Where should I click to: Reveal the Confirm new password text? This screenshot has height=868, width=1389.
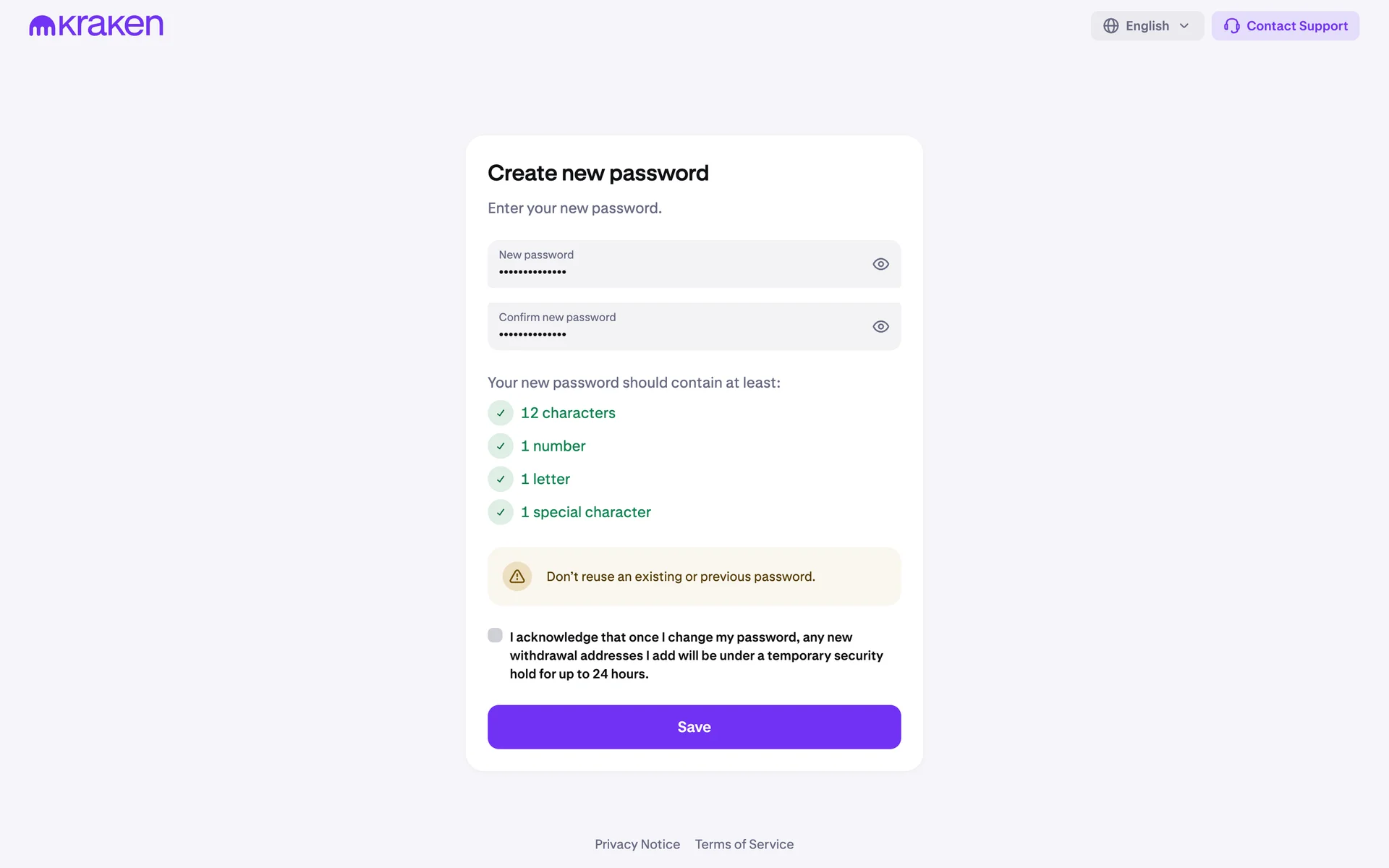880,327
